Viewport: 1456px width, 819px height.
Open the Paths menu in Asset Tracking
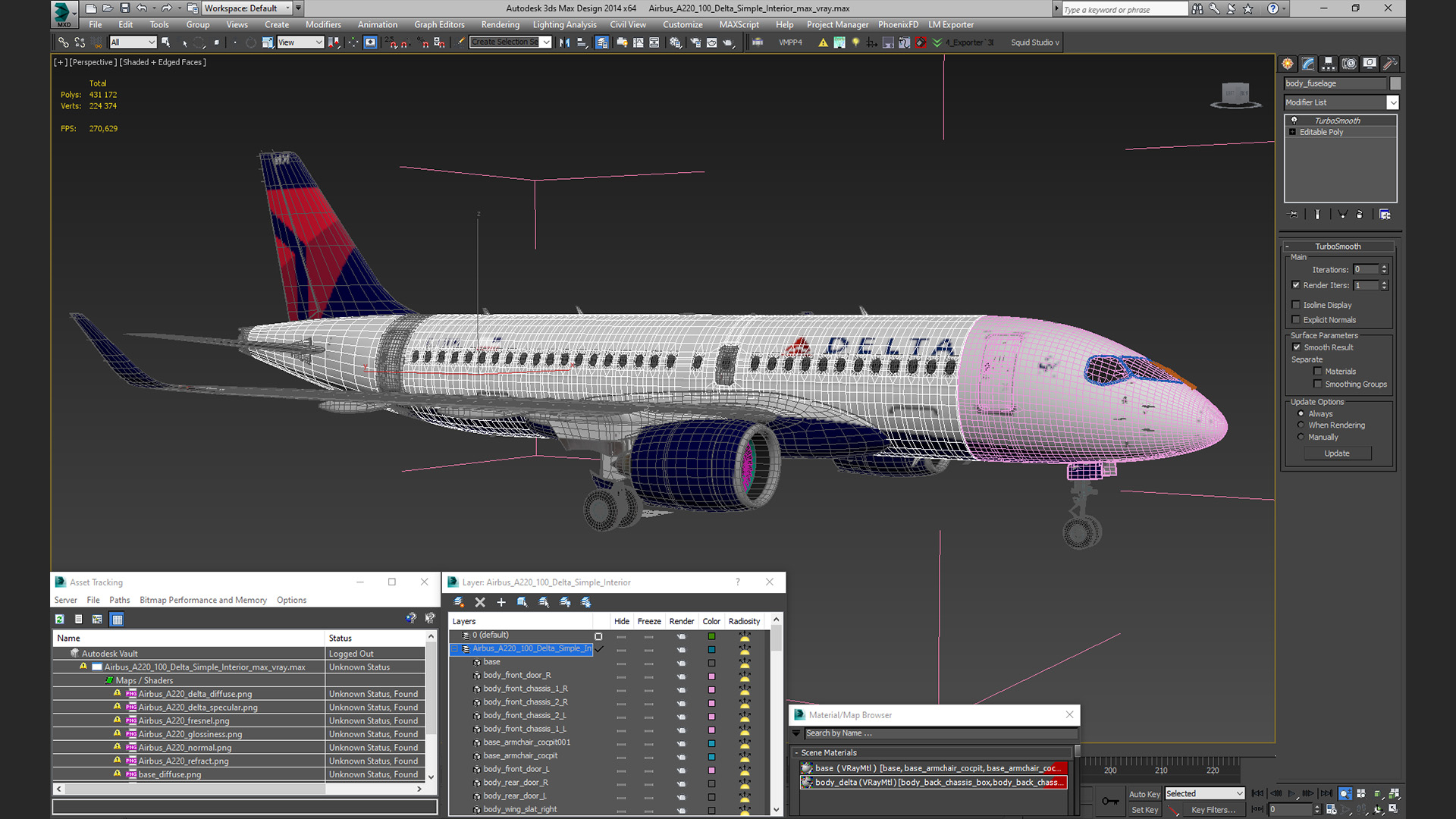120,600
